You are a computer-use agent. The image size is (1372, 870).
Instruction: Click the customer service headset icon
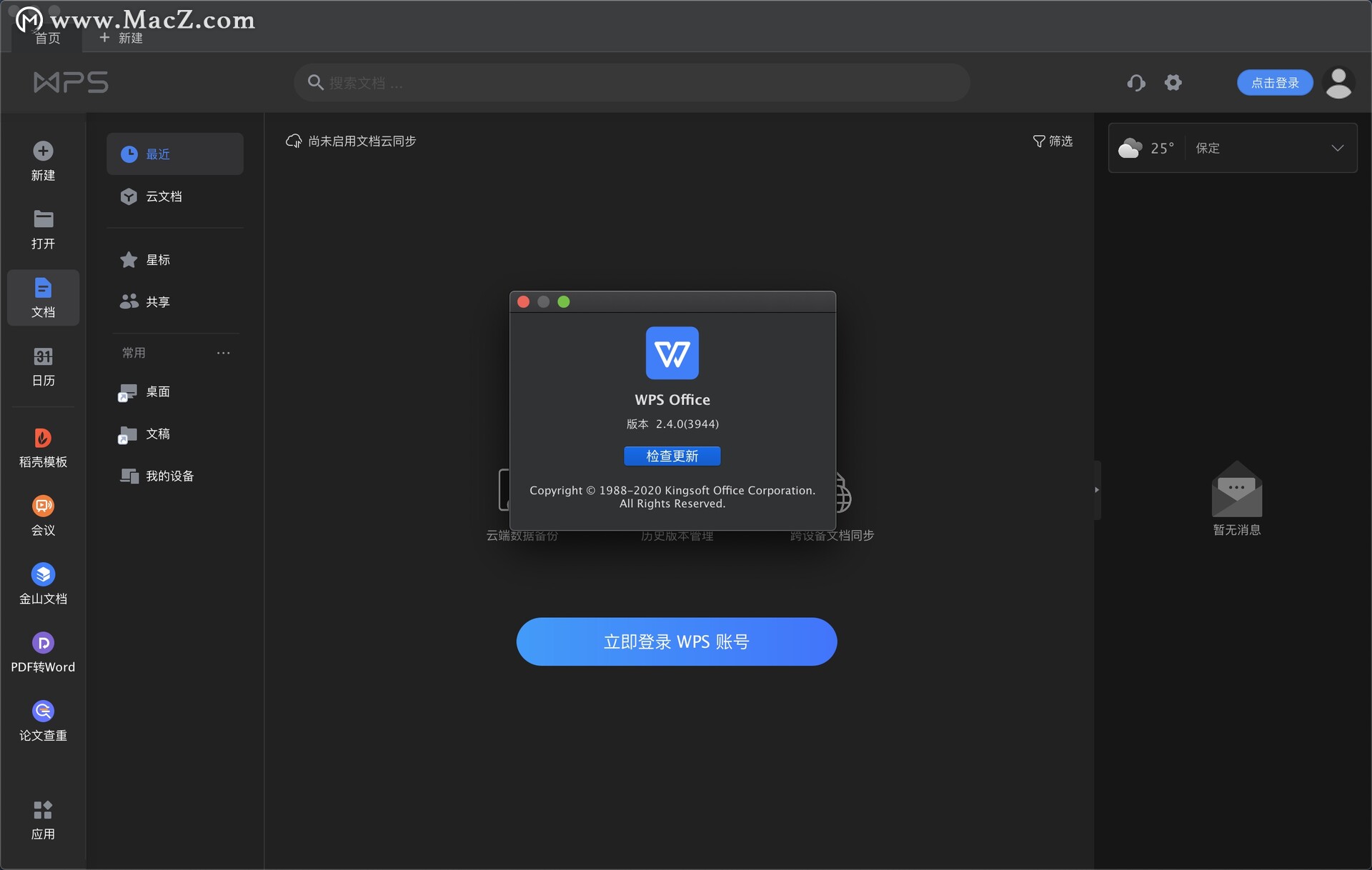[1136, 83]
